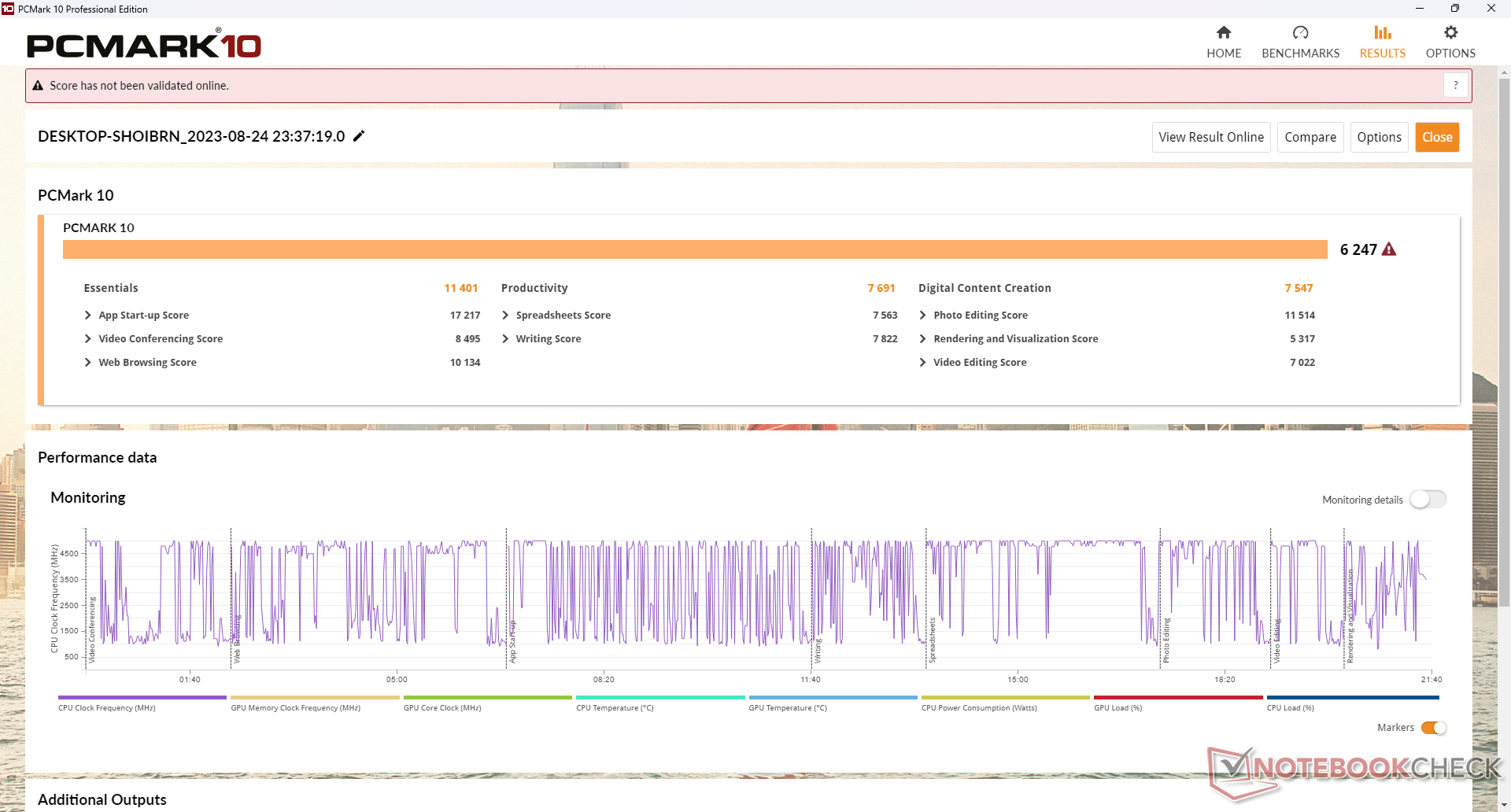Click the Essentials score 11 401
Image resolution: width=1511 pixels, height=812 pixels.
point(461,288)
